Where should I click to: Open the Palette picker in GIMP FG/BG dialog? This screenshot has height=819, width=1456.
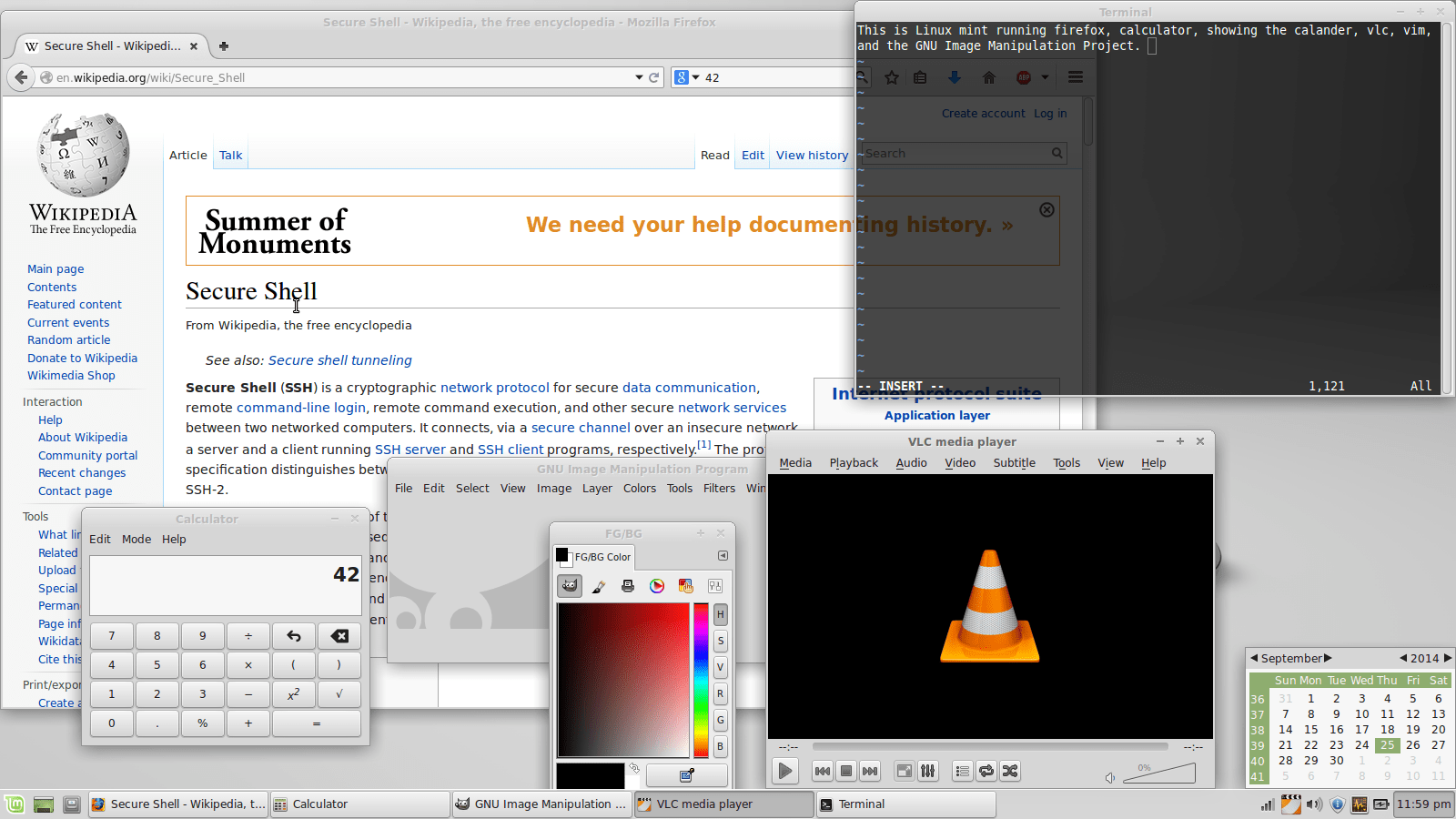click(685, 586)
